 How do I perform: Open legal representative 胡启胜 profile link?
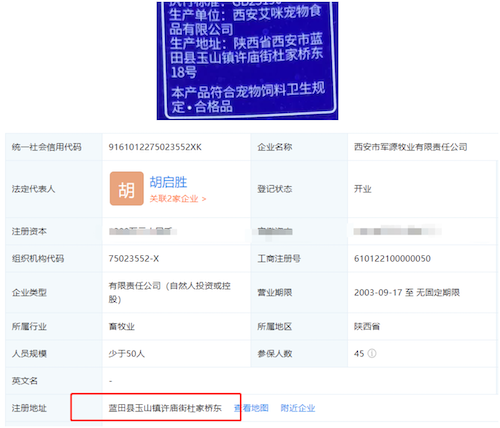(168, 182)
